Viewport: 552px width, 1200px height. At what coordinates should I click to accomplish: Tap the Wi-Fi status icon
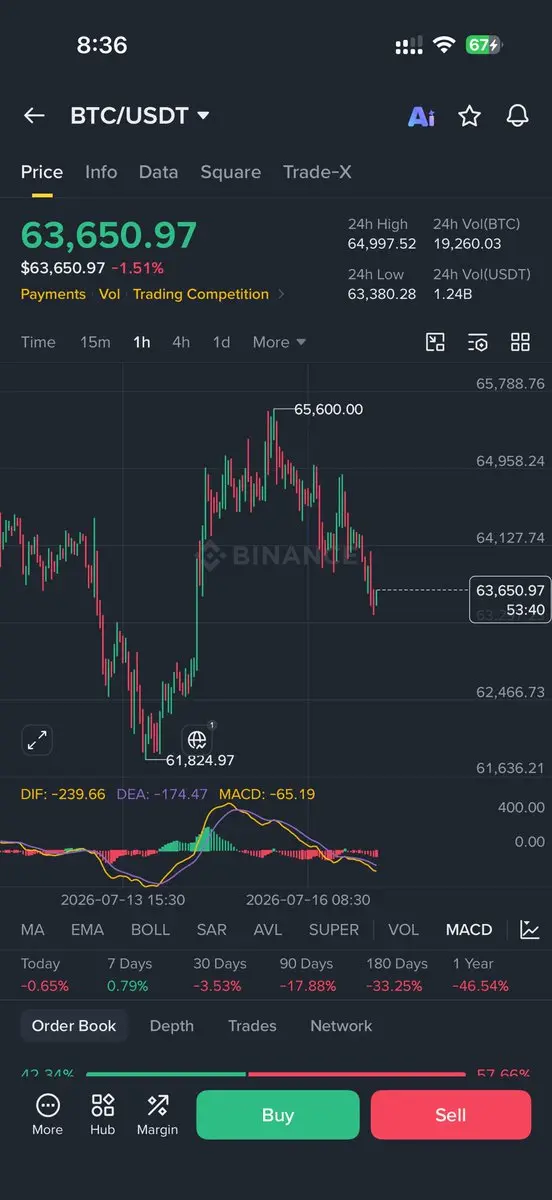(443, 45)
